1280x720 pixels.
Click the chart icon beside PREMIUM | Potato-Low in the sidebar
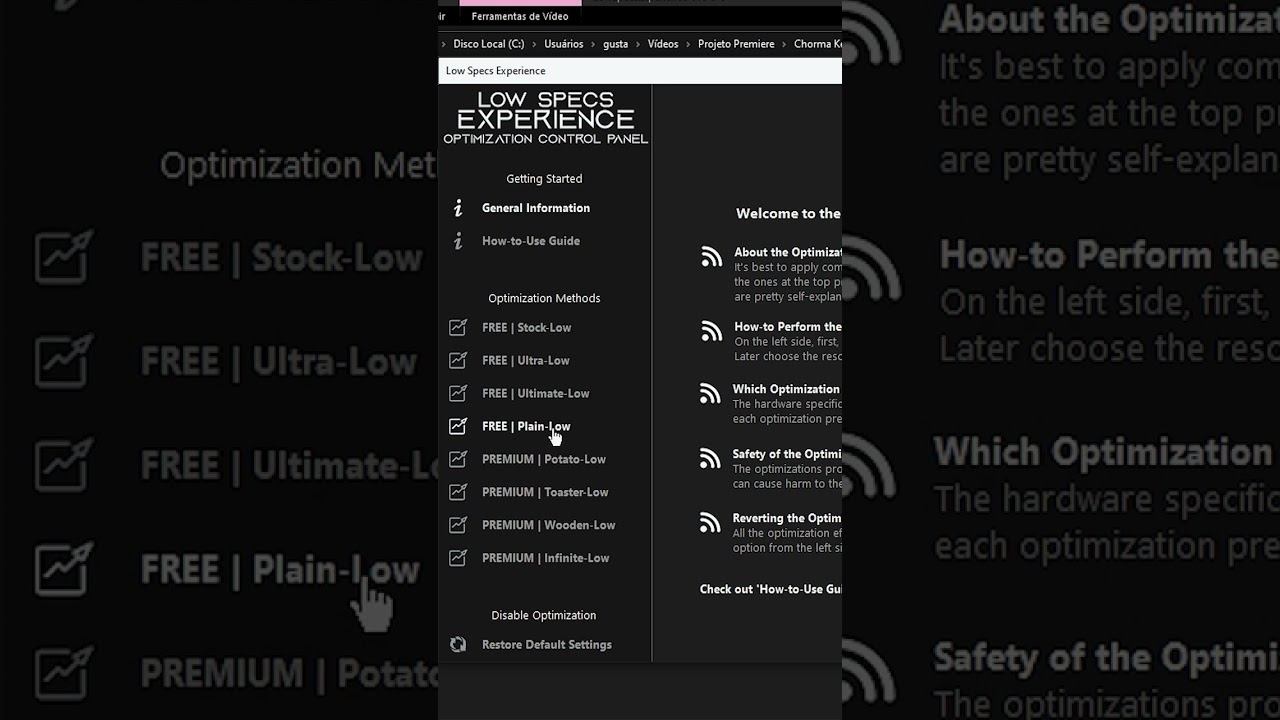coord(458,459)
